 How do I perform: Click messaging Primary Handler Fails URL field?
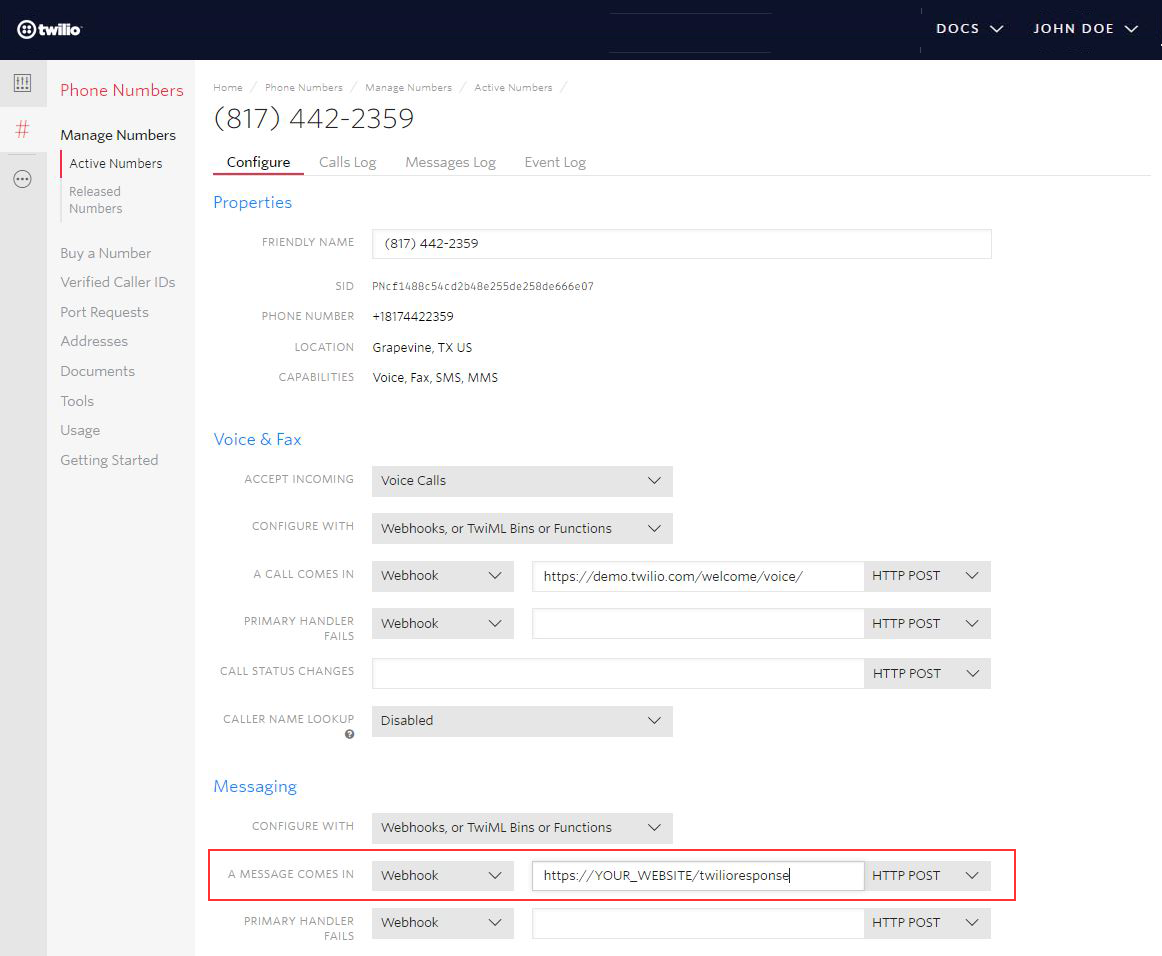click(x=698, y=923)
